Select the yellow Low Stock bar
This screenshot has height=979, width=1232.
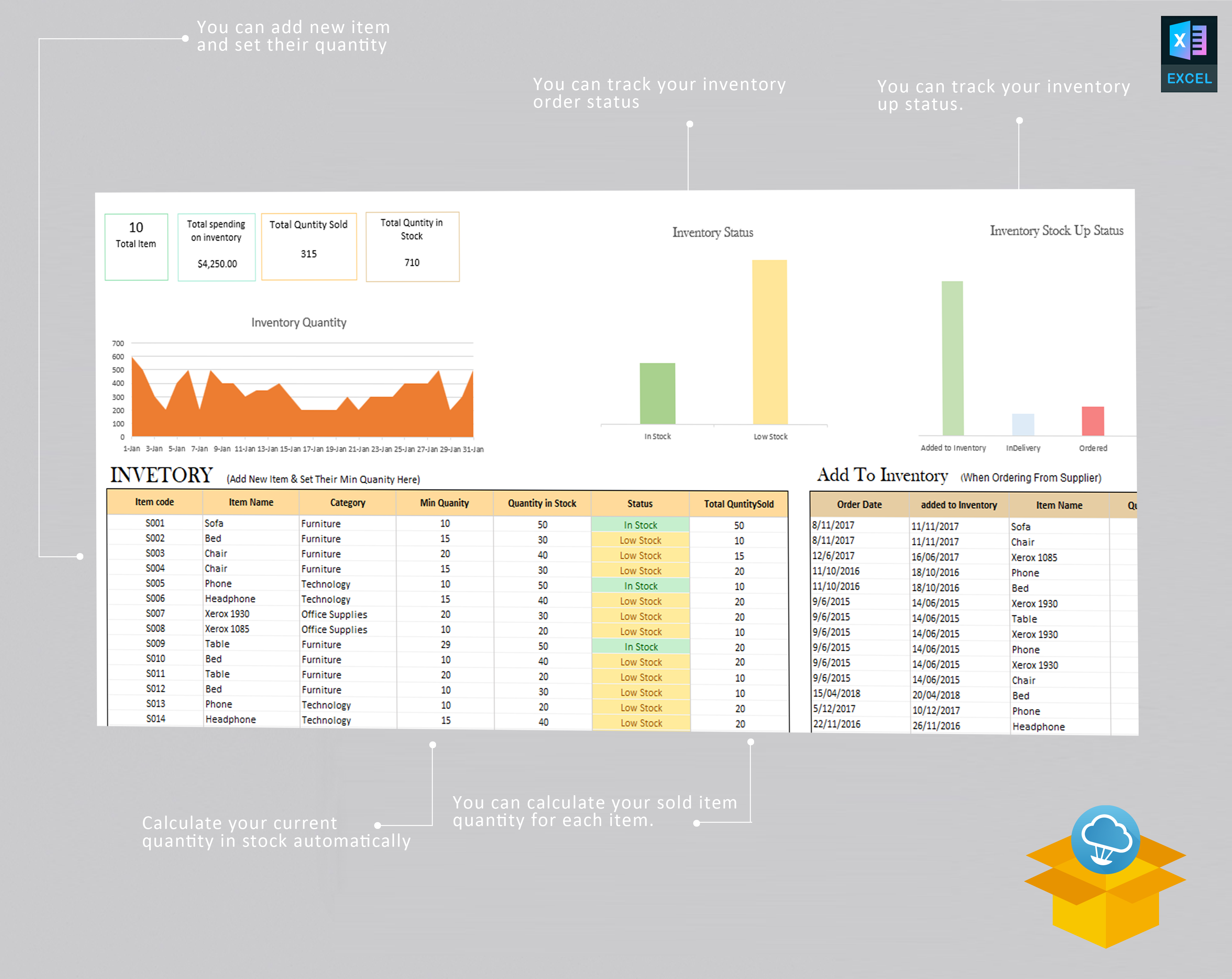pos(770,342)
